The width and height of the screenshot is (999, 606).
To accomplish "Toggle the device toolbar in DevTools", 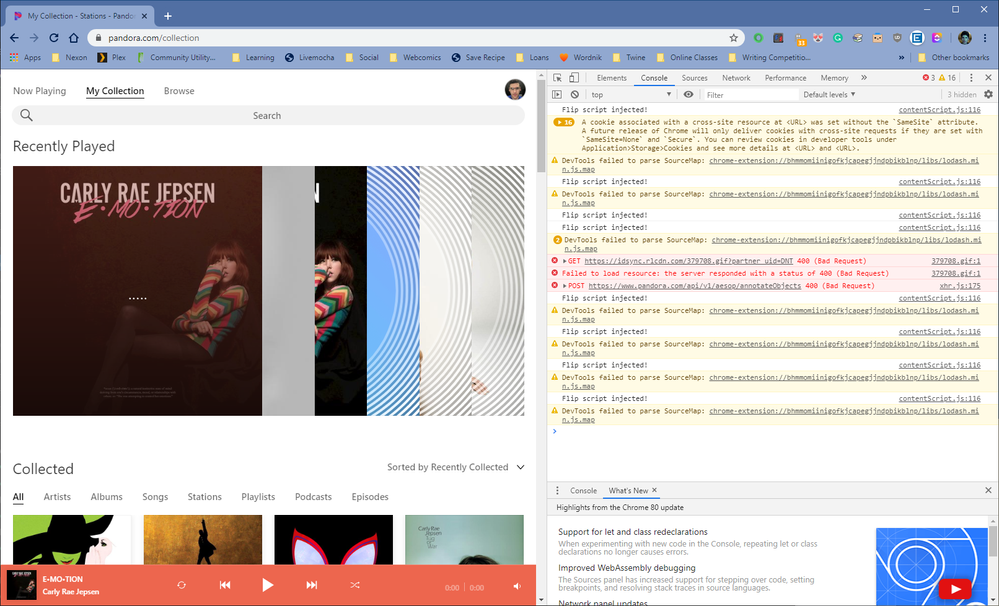I will click(x=575, y=78).
